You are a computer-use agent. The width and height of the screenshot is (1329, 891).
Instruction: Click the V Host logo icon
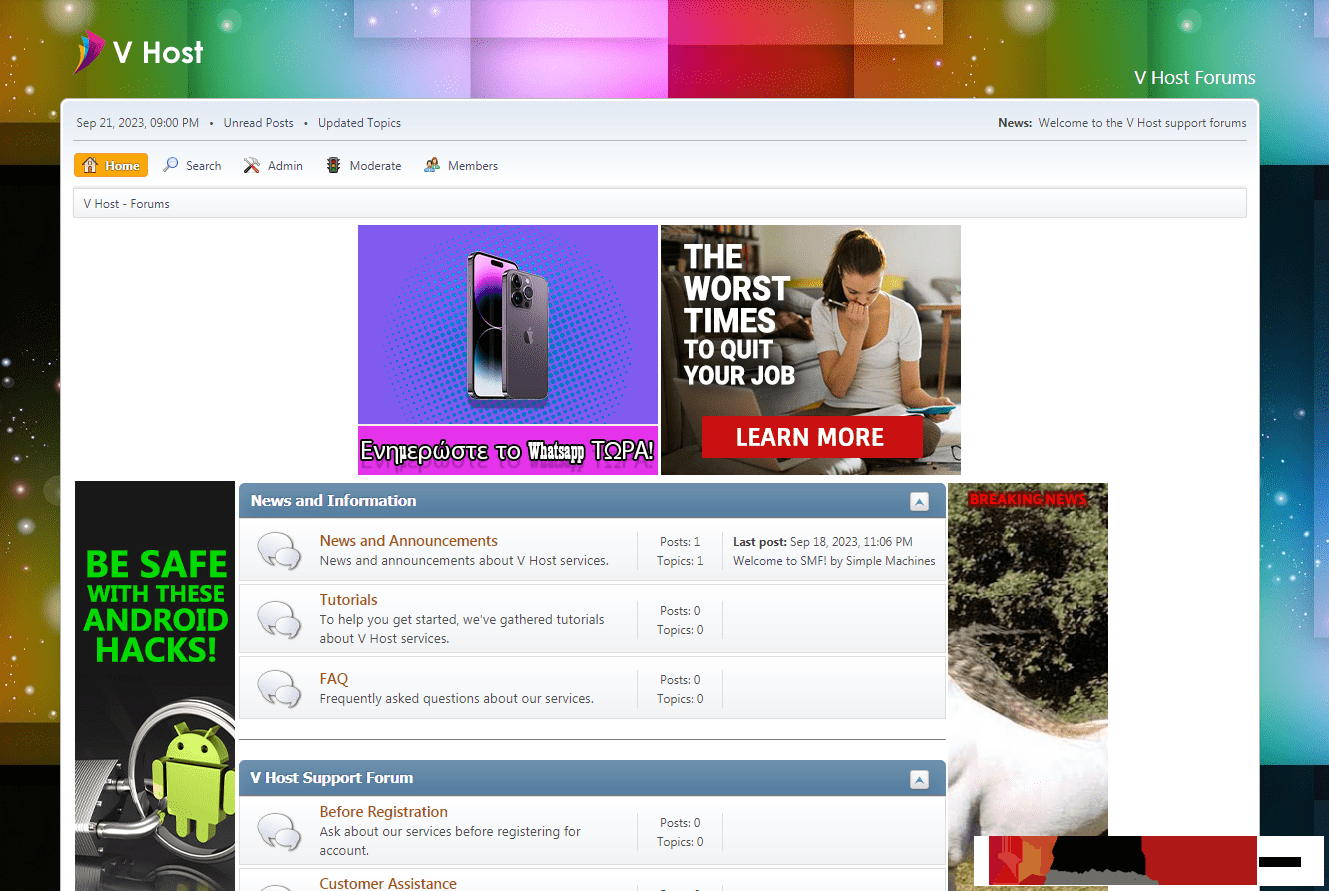[x=90, y=52]
